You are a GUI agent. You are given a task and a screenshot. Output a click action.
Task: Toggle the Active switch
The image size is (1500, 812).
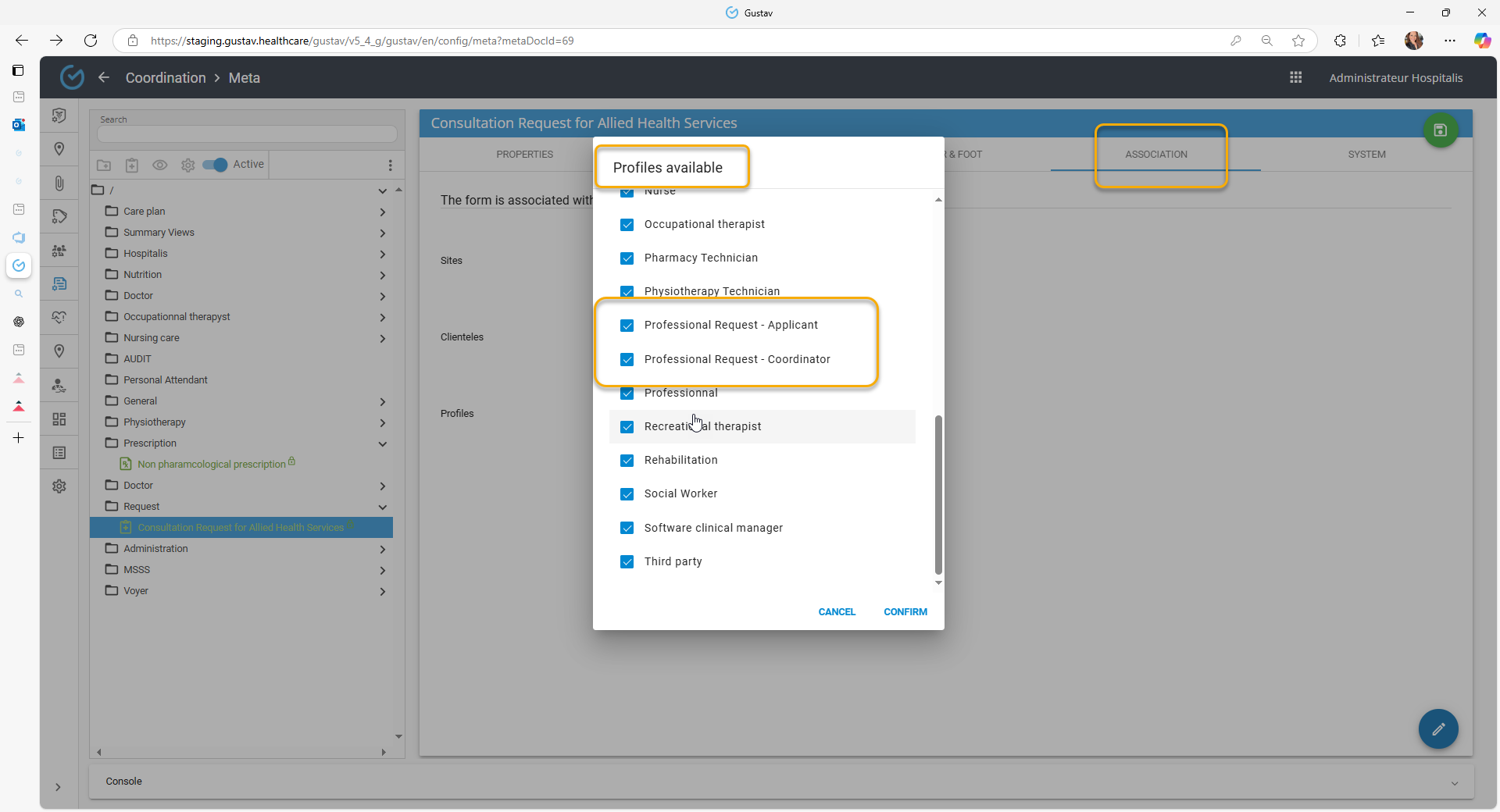click(x=215, y=165)
